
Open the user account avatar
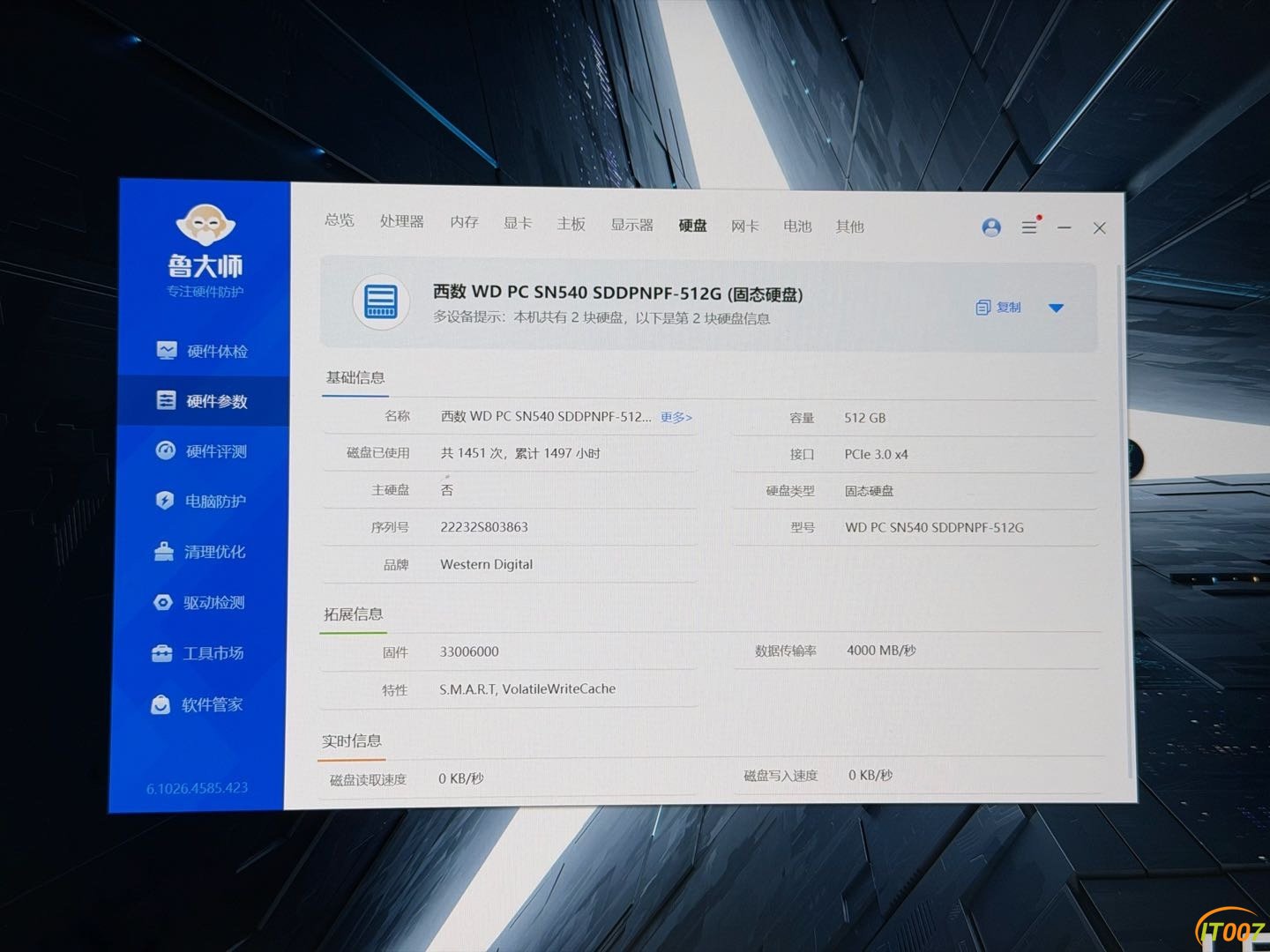pos(991,227)
